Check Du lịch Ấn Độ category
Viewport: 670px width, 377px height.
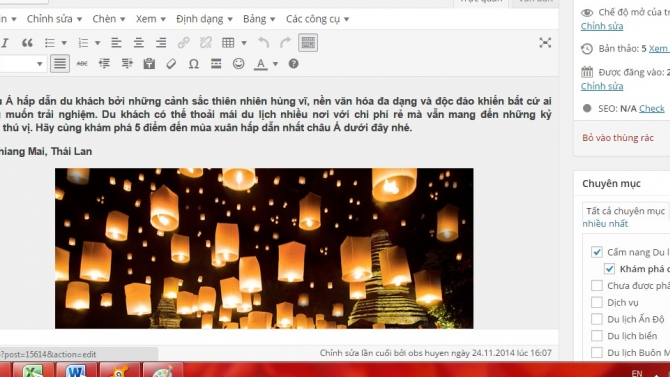[x=597, y=319]
